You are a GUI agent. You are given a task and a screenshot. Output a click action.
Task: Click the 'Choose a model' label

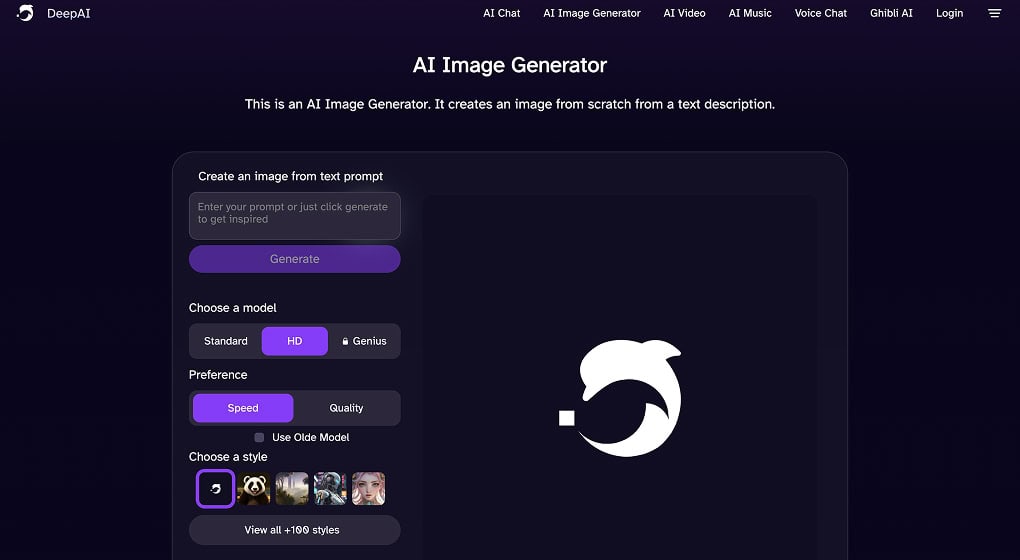[233, 308]
